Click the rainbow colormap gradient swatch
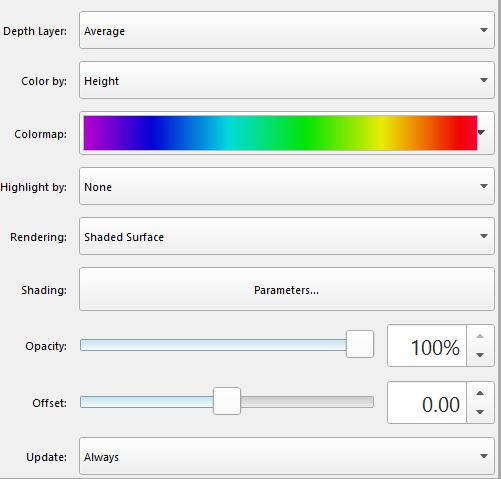The image size is (501, 479). click(280, 133)
